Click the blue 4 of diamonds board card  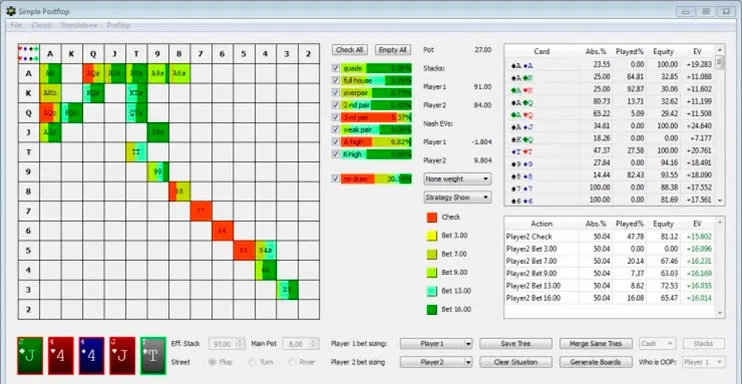(91, 356)
